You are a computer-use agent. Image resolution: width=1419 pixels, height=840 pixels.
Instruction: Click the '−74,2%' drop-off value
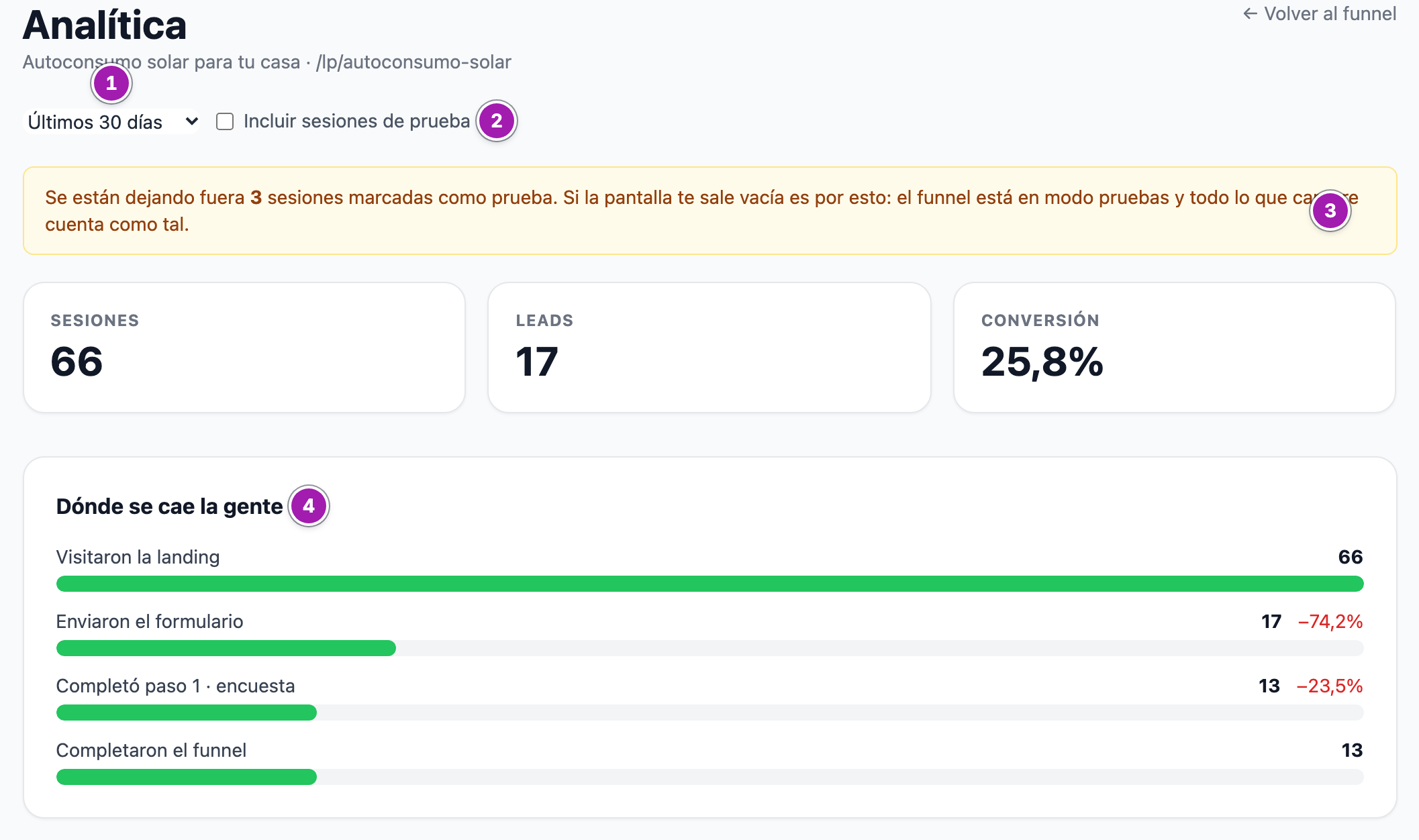coord(1330,621)
